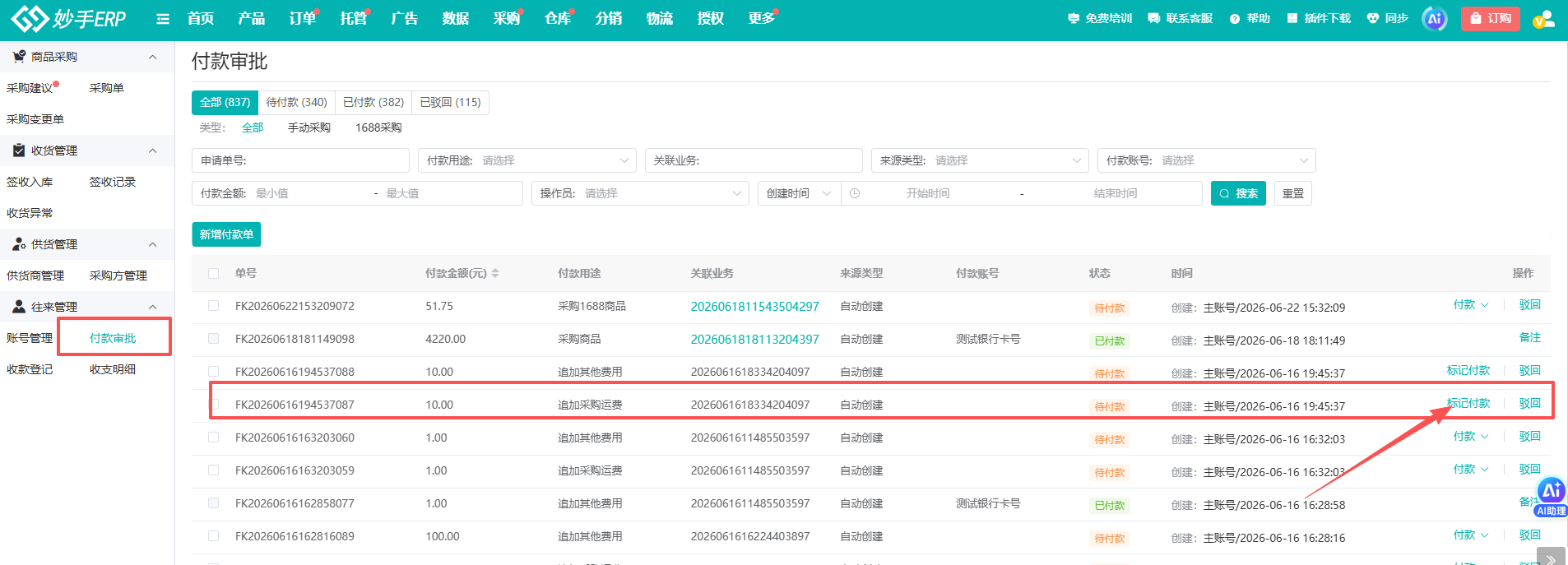The width and height of the screenshot is (1568, 565).
Task: Open the 付款用途 dropdown
Action: point(527,160)
